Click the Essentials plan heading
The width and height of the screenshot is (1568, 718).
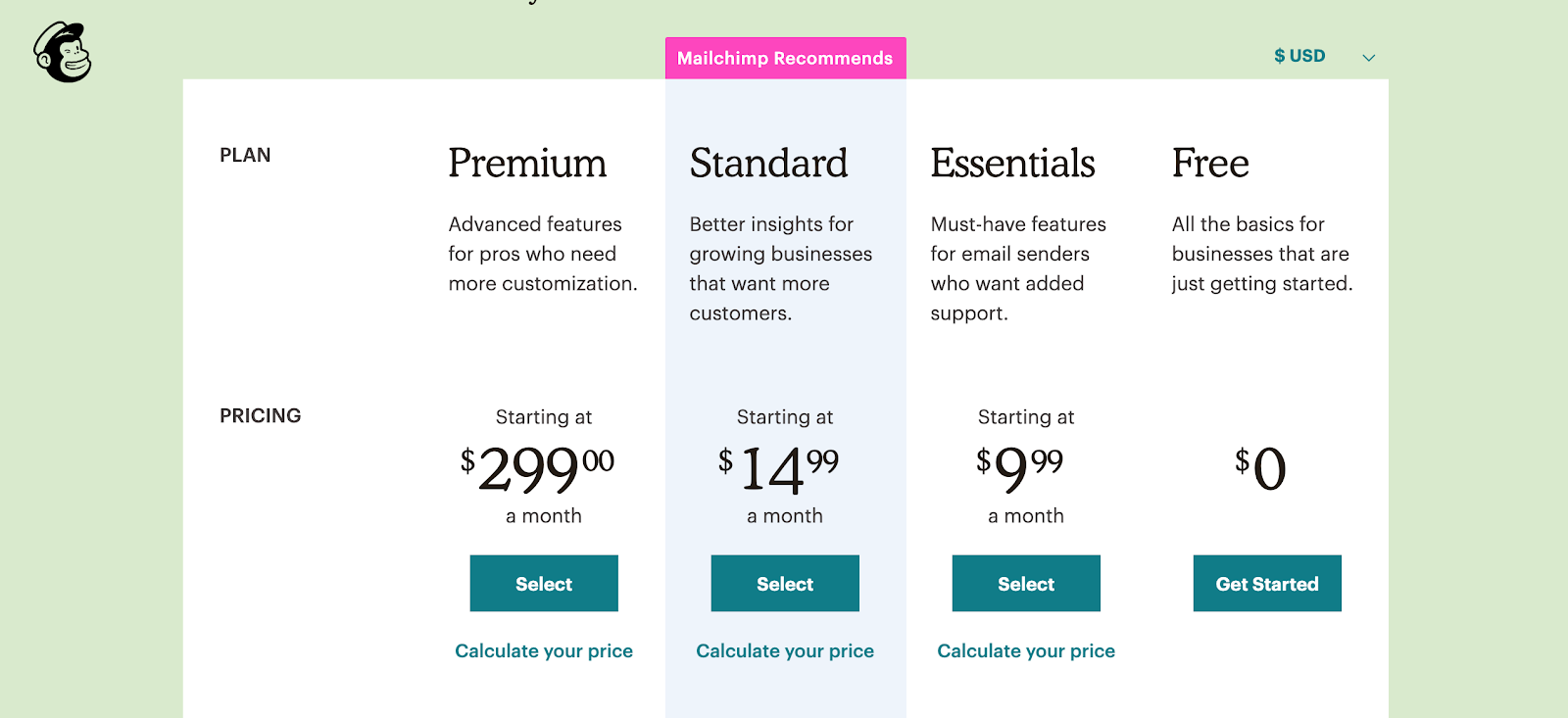click(x=1012, y=164)
